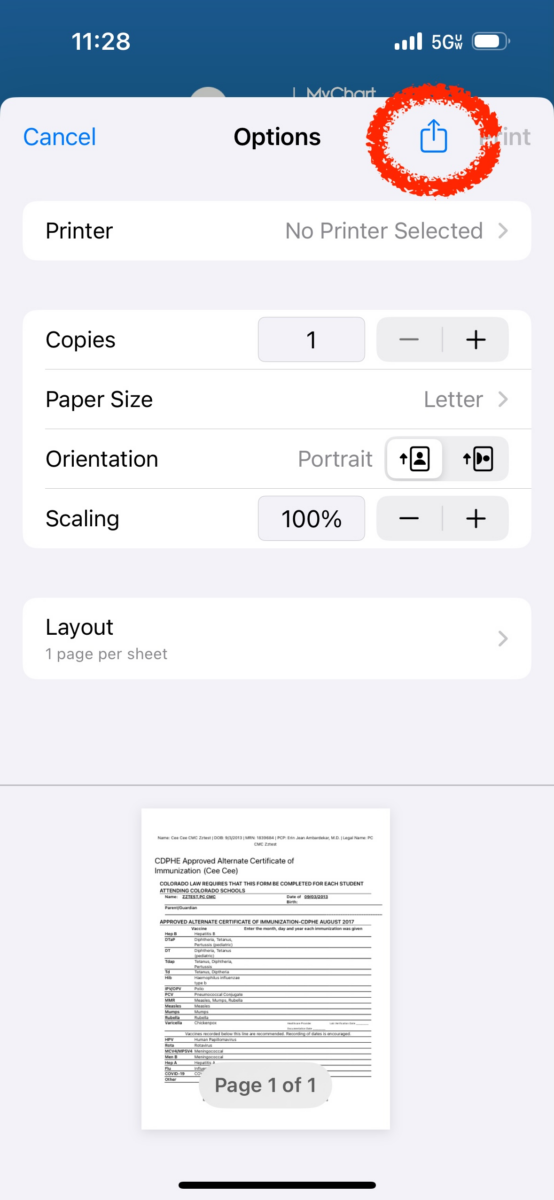Tap the Share icon in Options header
Viewport: 554px width, 1200px height.
433,136
